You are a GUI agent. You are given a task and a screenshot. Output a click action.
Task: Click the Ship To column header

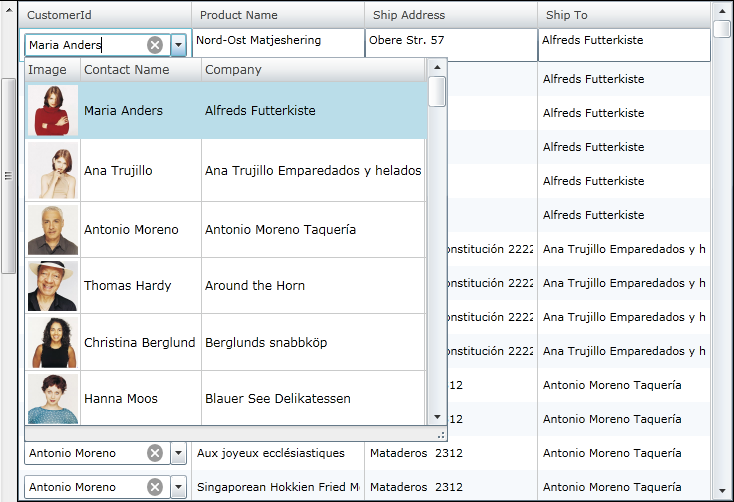point(567,15)
